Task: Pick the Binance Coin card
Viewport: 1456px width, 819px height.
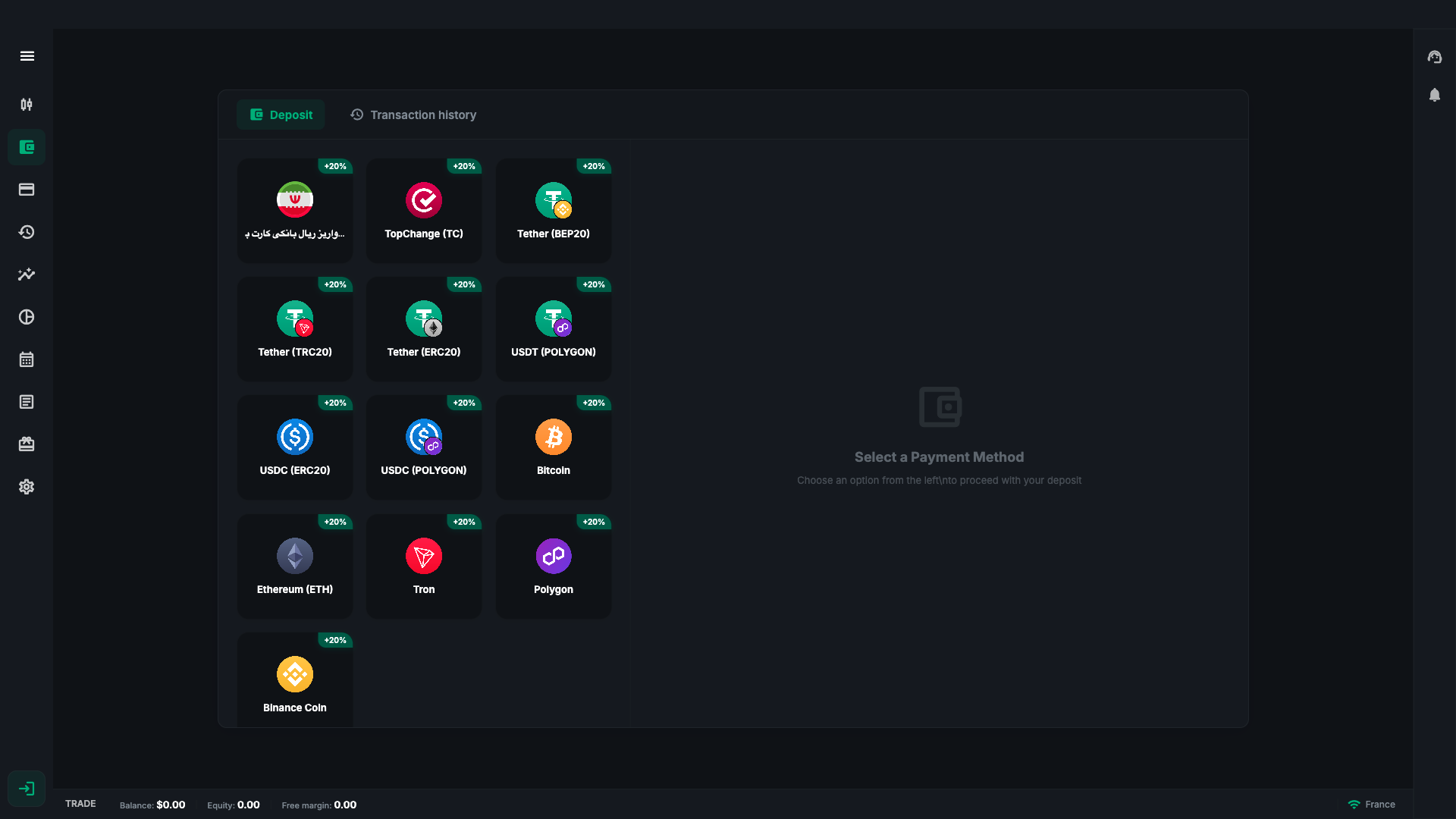Action: (295, 680)
